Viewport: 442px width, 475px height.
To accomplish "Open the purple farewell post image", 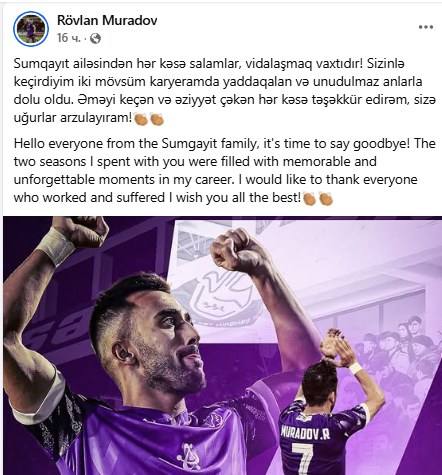I will [x=222, y=345].
